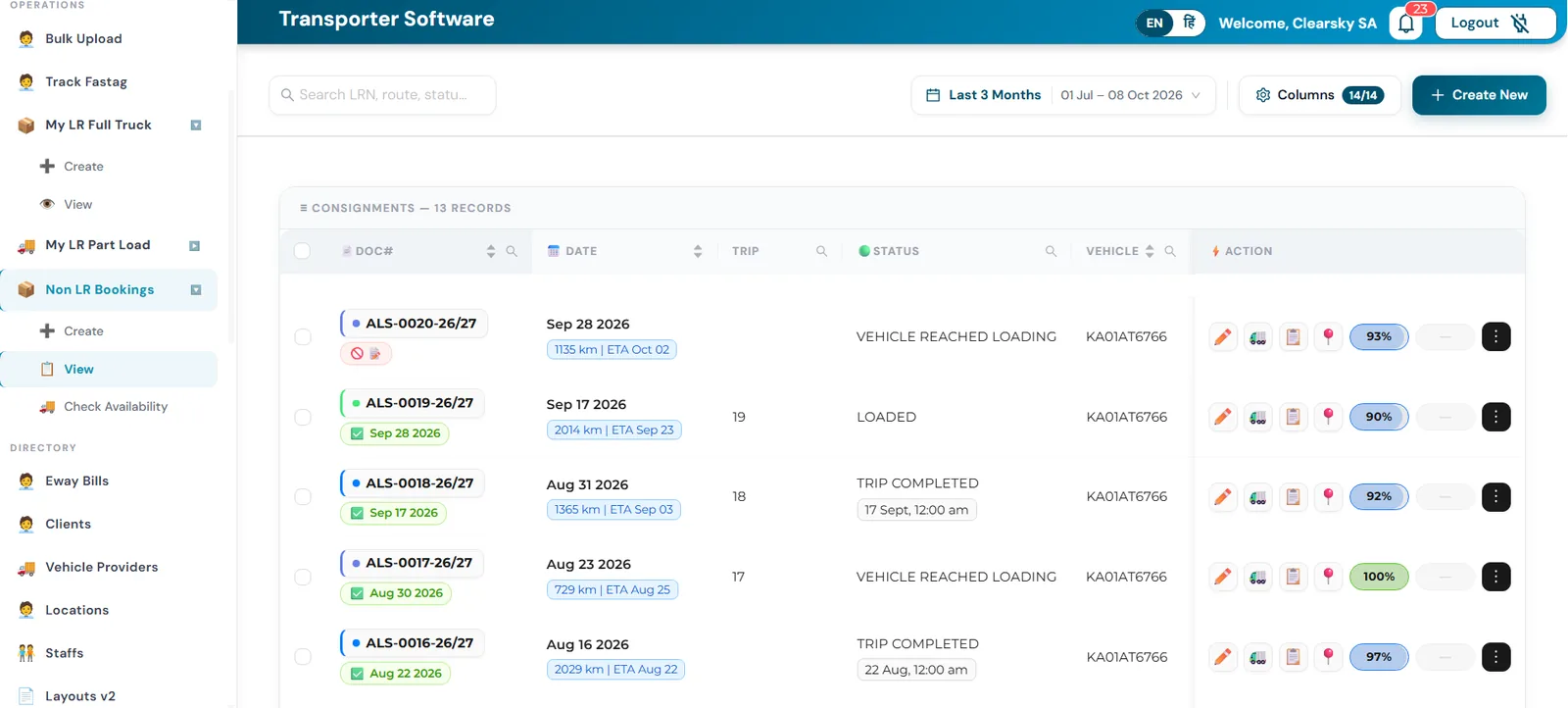Sort by the DATE column arrows
The image size is (1568, 708).
[698, 251]
